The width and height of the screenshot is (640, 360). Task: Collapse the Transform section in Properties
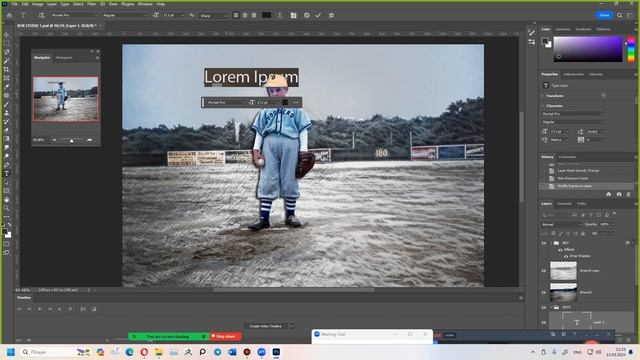(542, 96)
